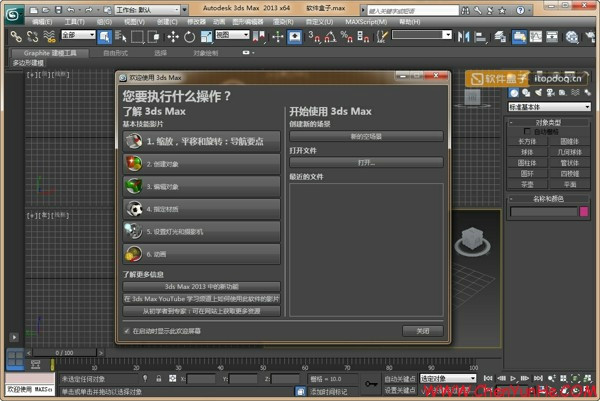
Task: Toggle the 自动关键点 auto key button
Action: [x=399, y=379]
